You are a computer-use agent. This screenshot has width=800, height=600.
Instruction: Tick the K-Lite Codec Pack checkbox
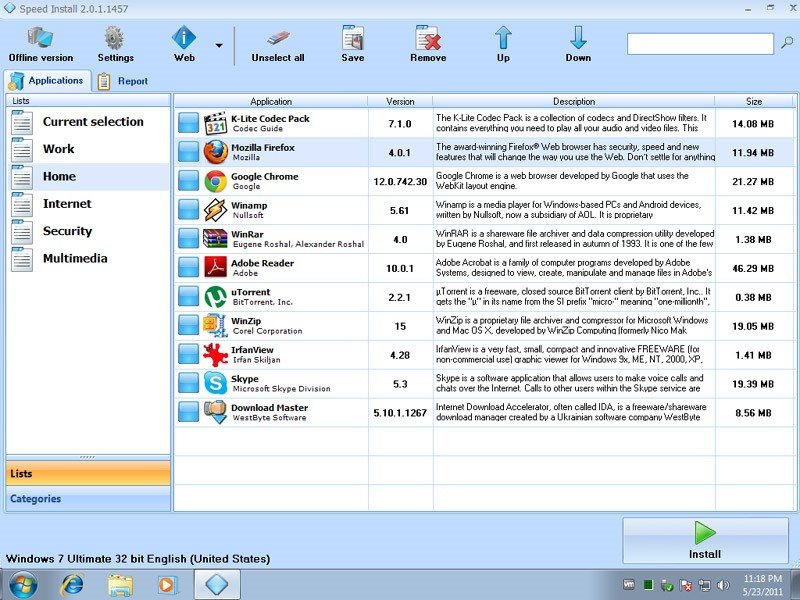(188, 123)
